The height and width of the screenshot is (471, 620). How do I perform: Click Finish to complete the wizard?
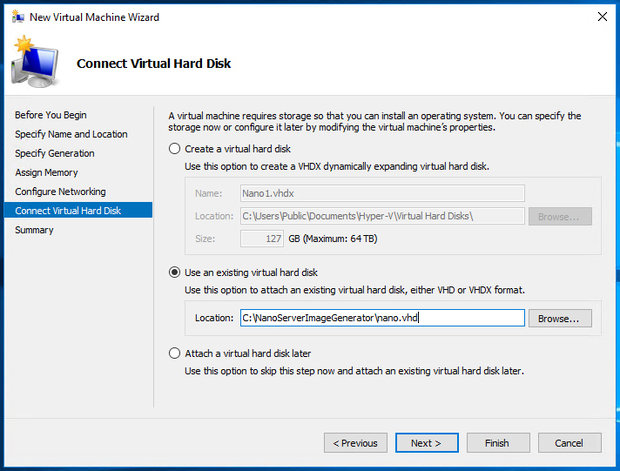497,443
